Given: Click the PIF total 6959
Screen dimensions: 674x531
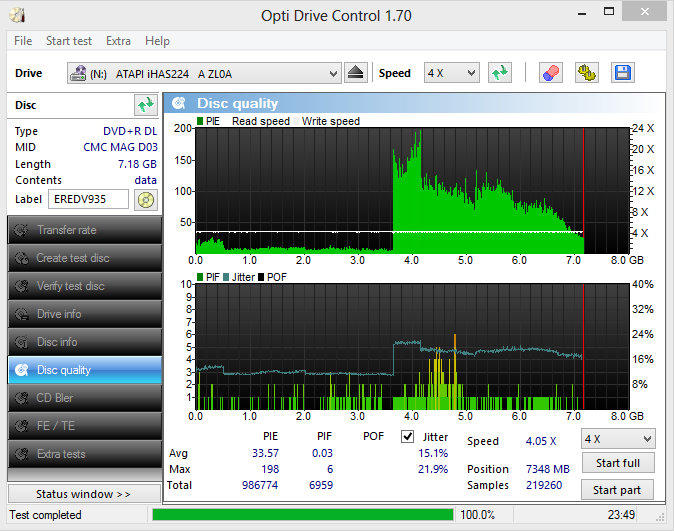Looking at the screenshot, I should pos(321,485).
